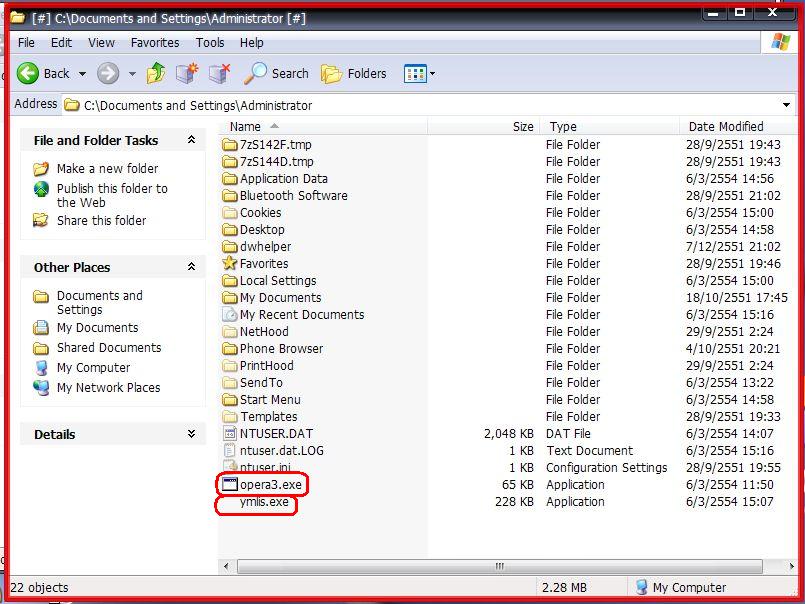Open the Help menu
Viewport: 805px width, 604px height.
[x=252, y=43]
